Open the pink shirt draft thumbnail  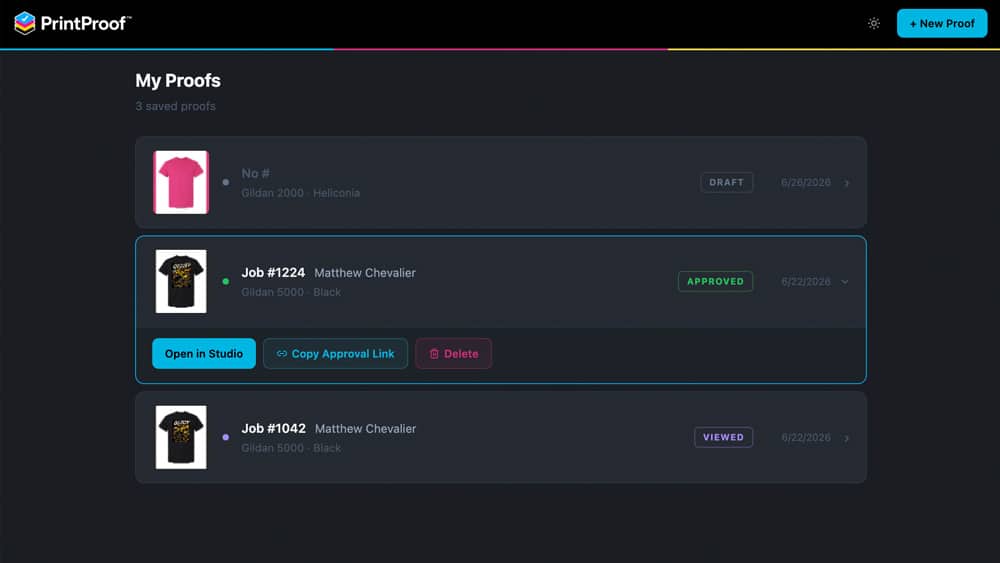pos(181,182)
